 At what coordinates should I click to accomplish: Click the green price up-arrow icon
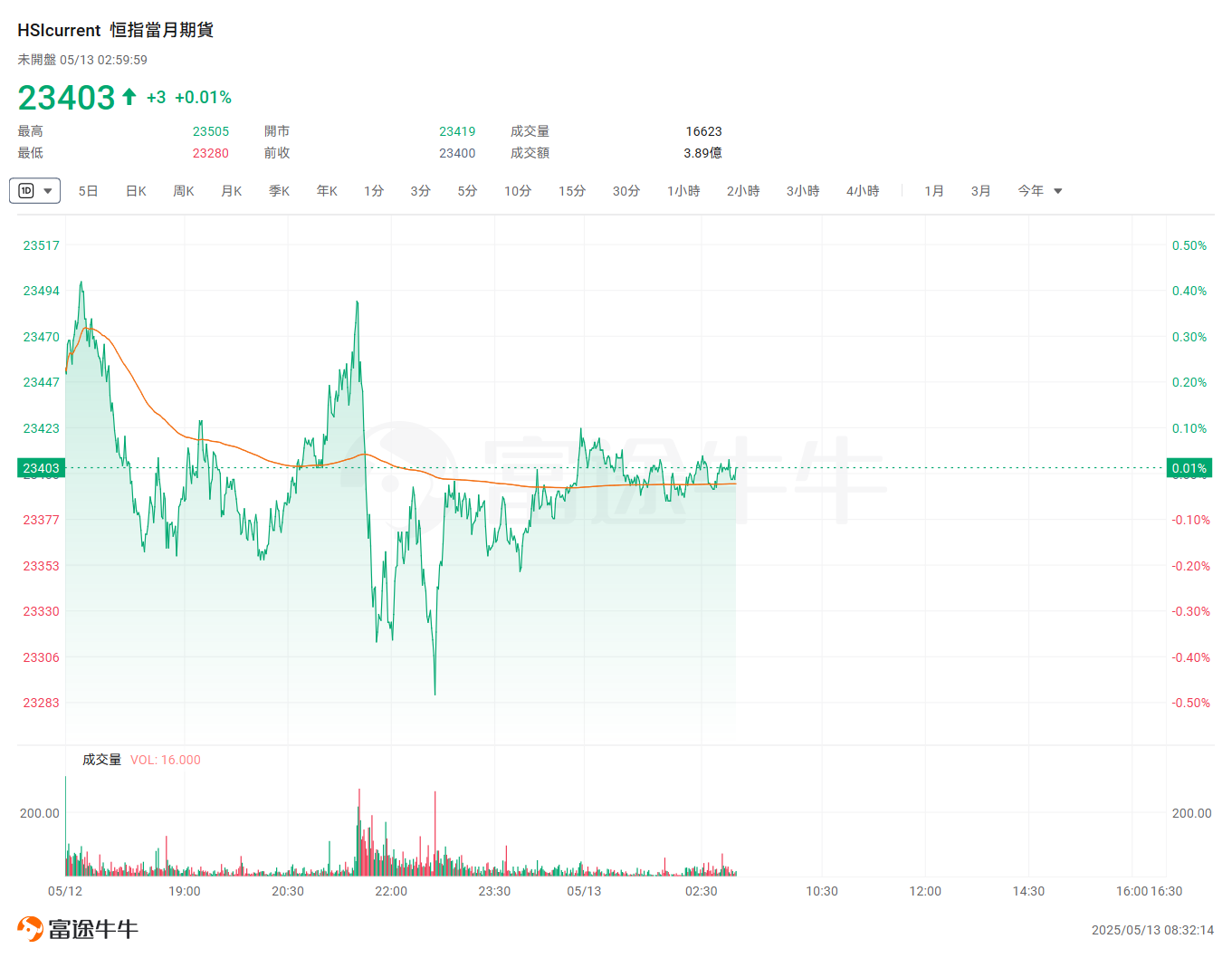(129, 97)
